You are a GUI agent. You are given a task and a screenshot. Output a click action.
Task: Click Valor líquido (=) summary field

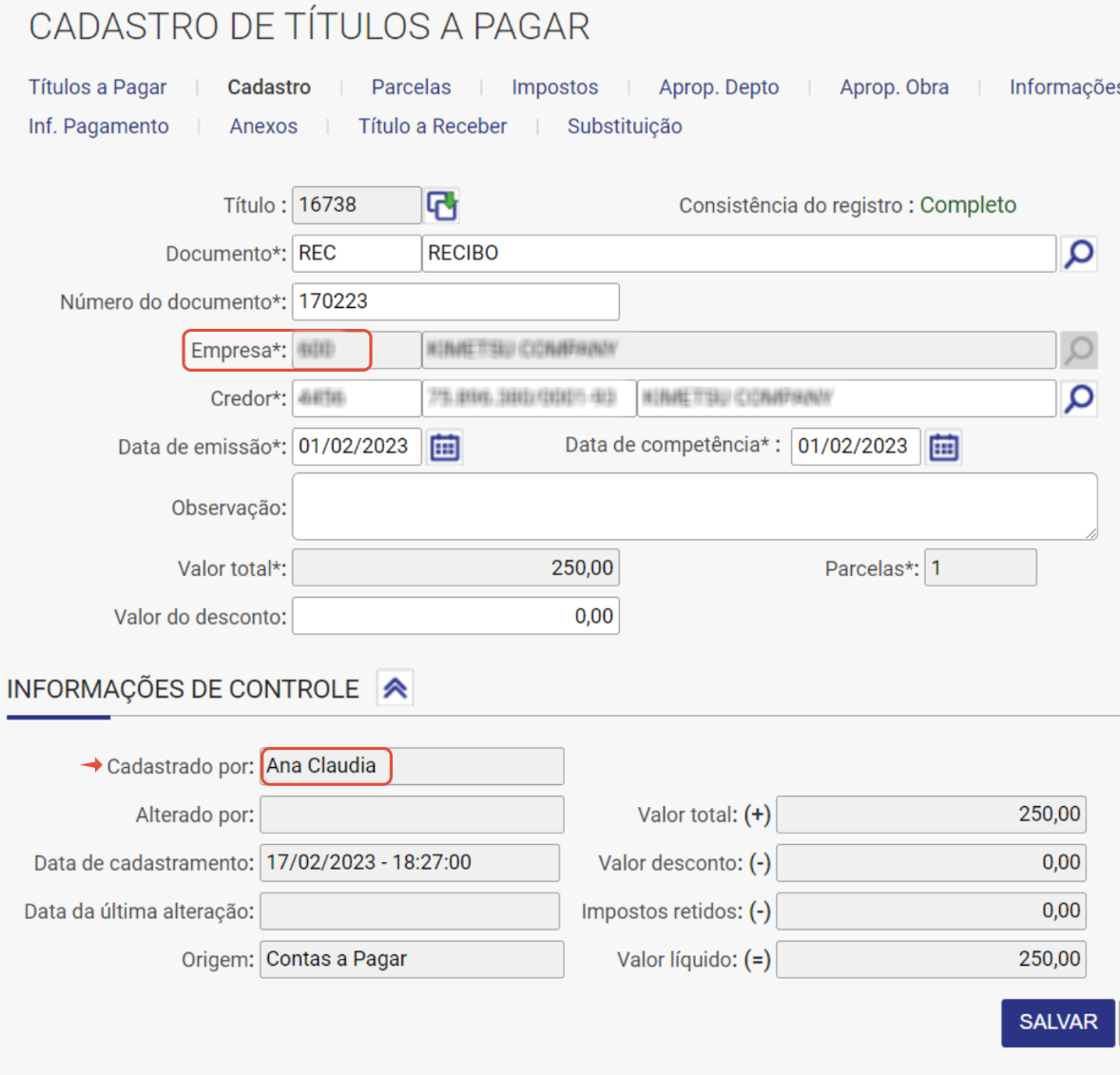click(x=932, y=959)
